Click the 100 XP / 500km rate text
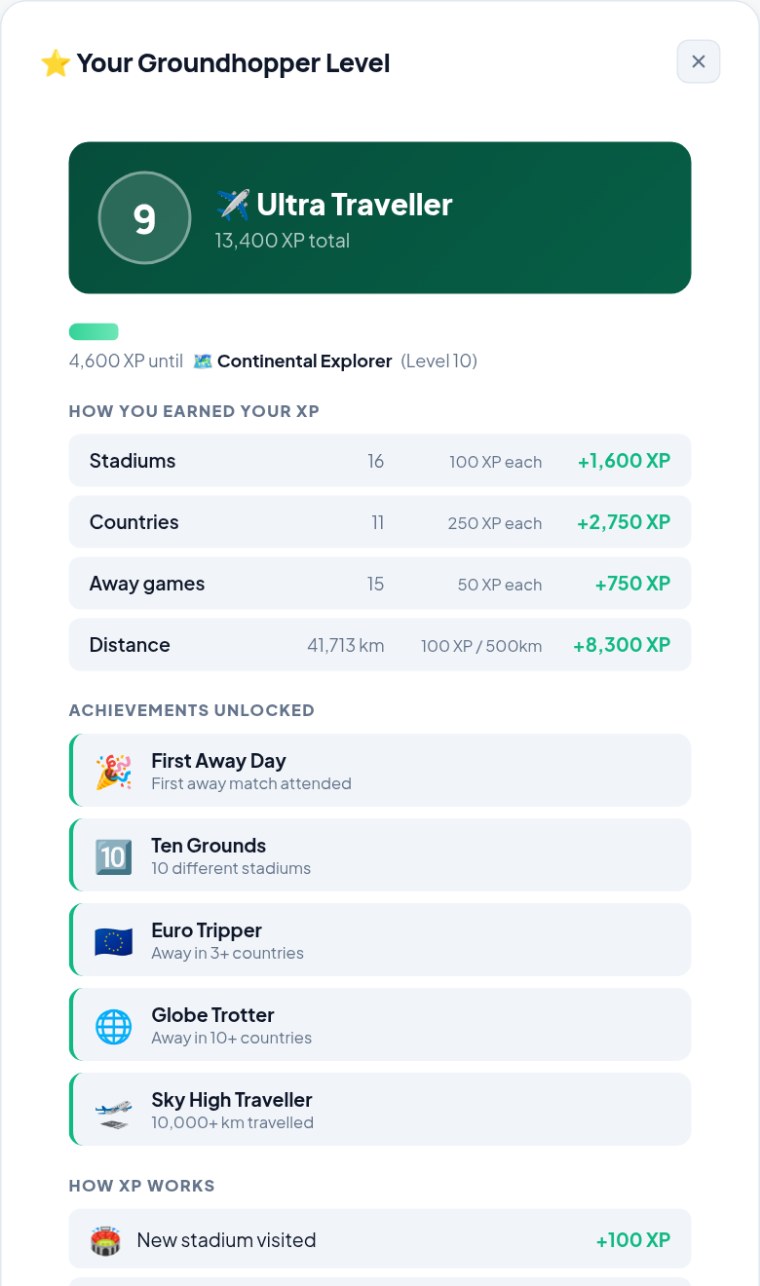The image size is (760, 1286). (x=481, y=646)
